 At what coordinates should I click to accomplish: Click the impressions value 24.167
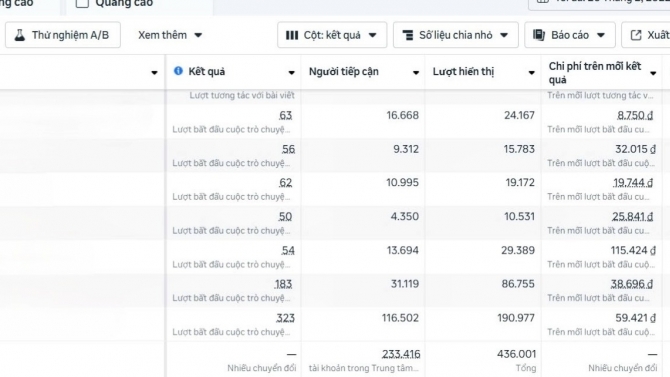[519, 115]
